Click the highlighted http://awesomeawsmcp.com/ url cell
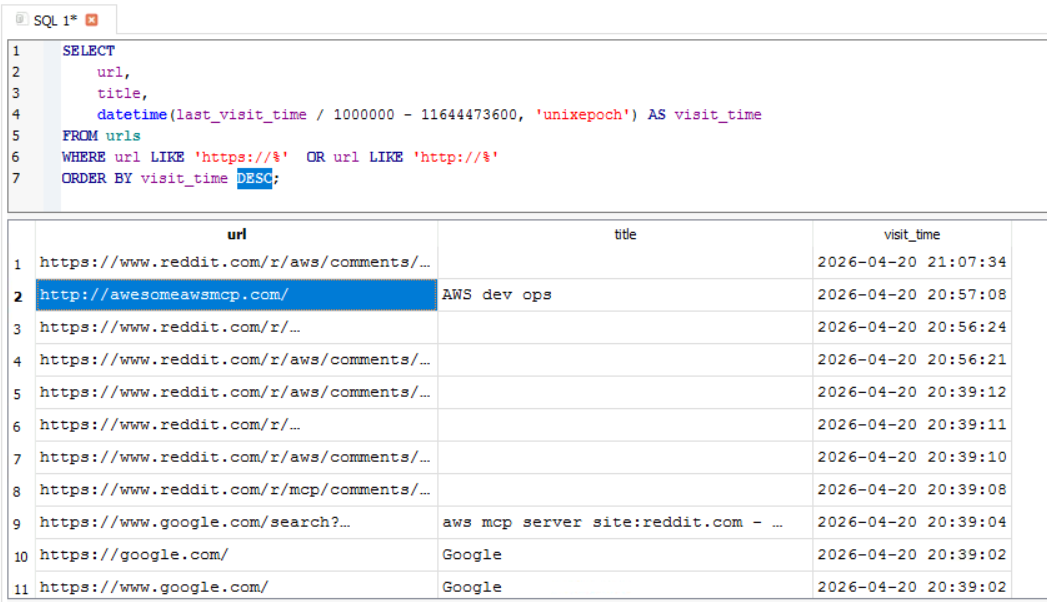 point(236,294)
